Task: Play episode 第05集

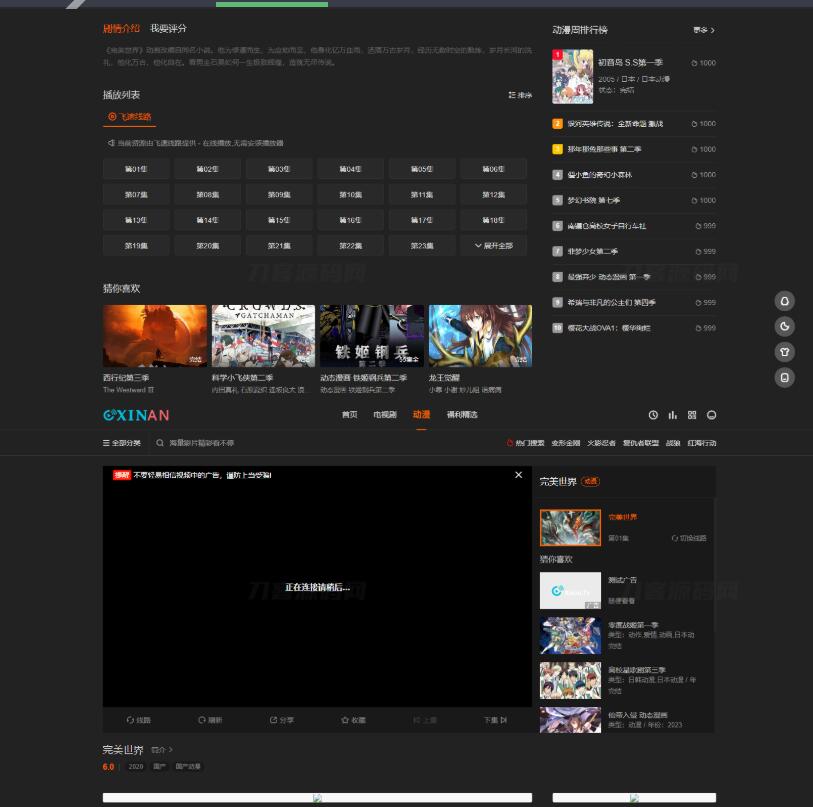Action: click(422, 169)
